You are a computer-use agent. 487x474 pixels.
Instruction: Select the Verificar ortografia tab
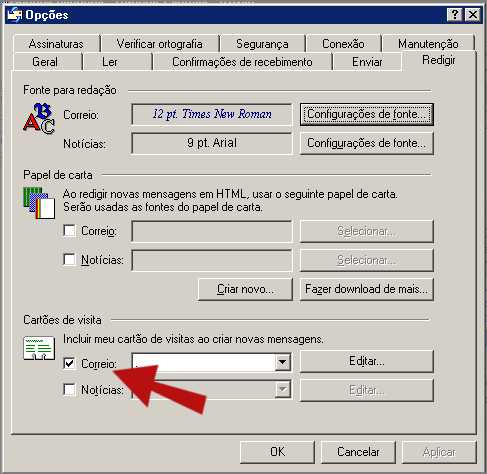tap(160, 44)
